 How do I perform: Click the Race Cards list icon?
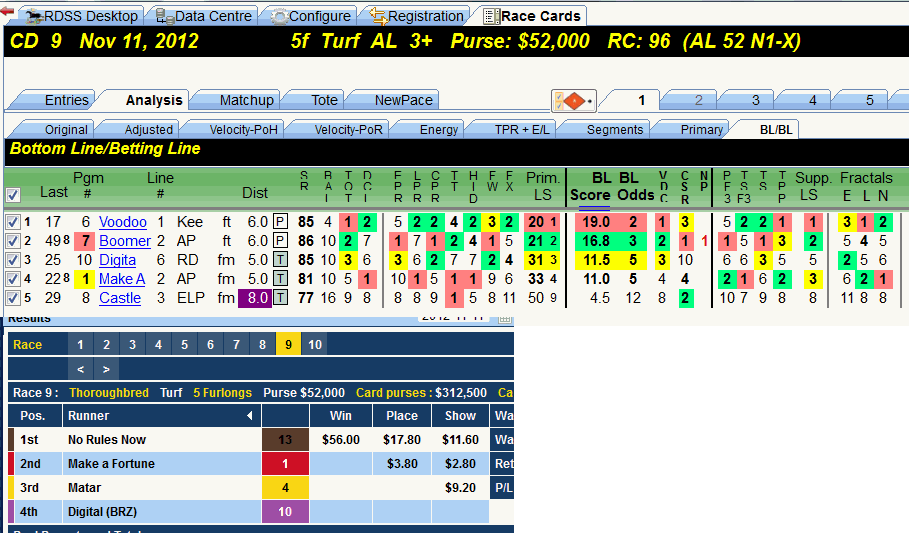[491, 17]
